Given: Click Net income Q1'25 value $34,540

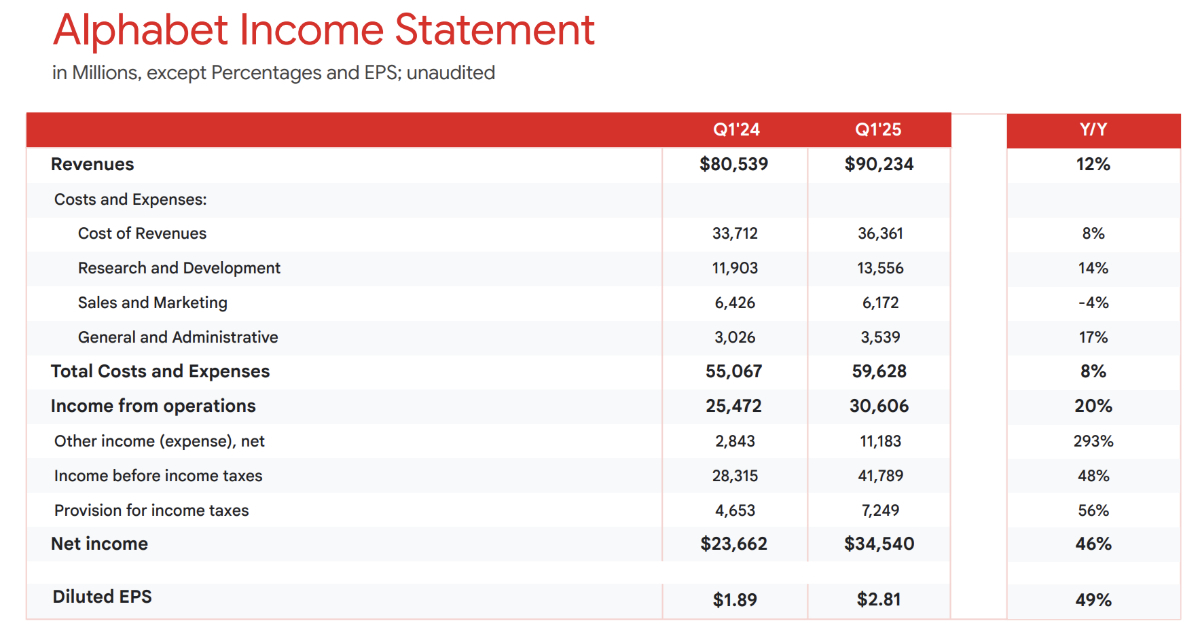Looking at the screenshot, I should click(x=879, y=544).
